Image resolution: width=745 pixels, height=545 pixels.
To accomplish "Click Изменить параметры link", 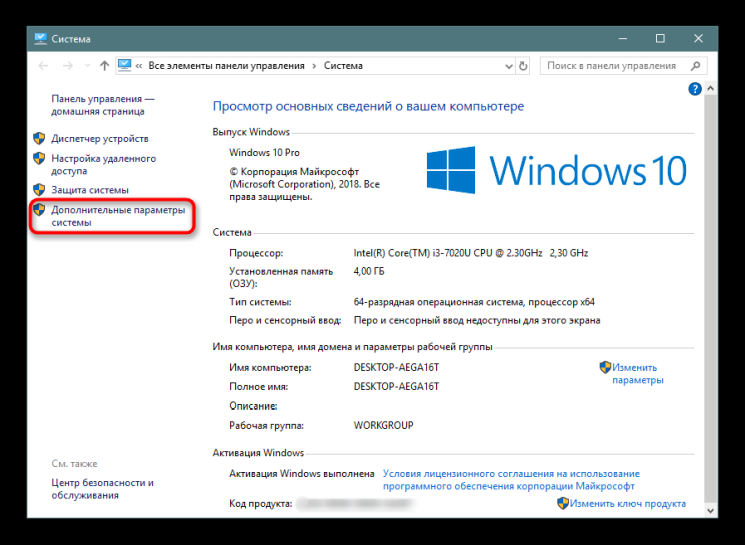I will pos(638,373).
